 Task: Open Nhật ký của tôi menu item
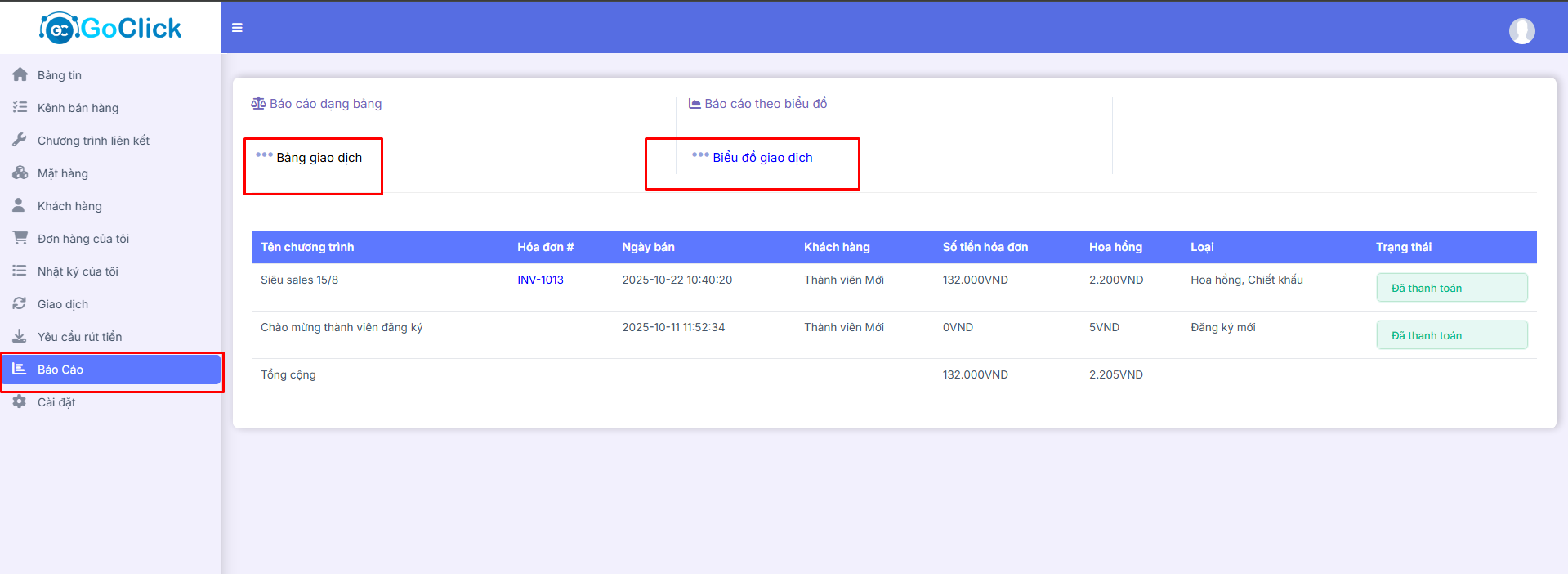point(78,271)
